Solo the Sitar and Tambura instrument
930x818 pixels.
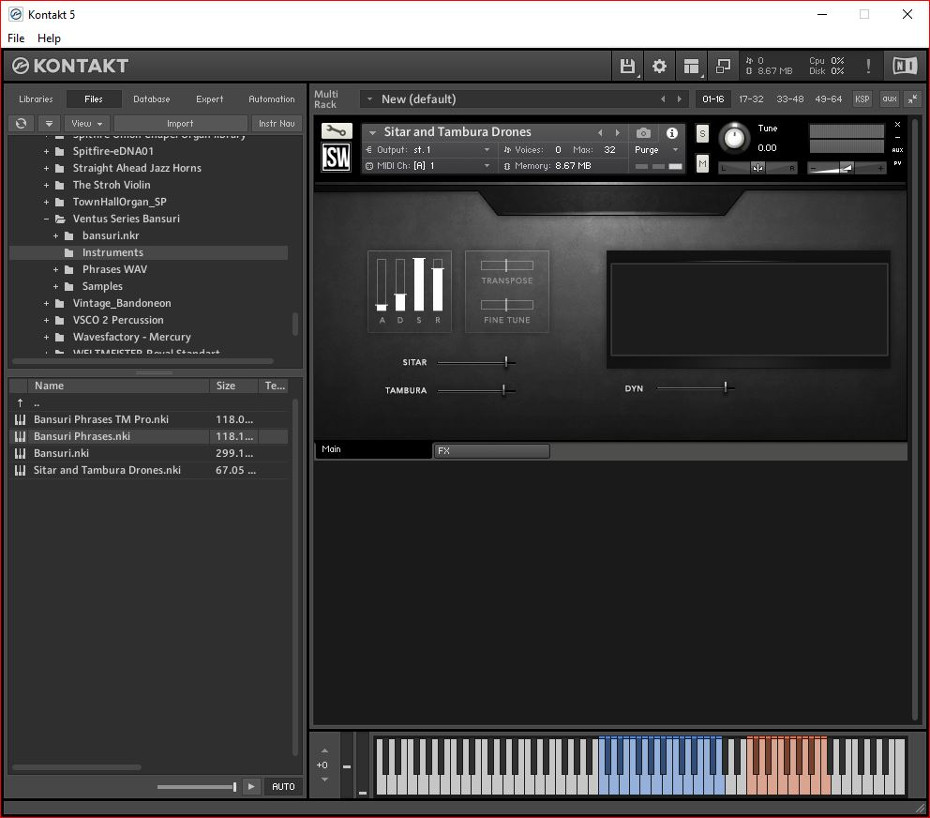point(702,133)
